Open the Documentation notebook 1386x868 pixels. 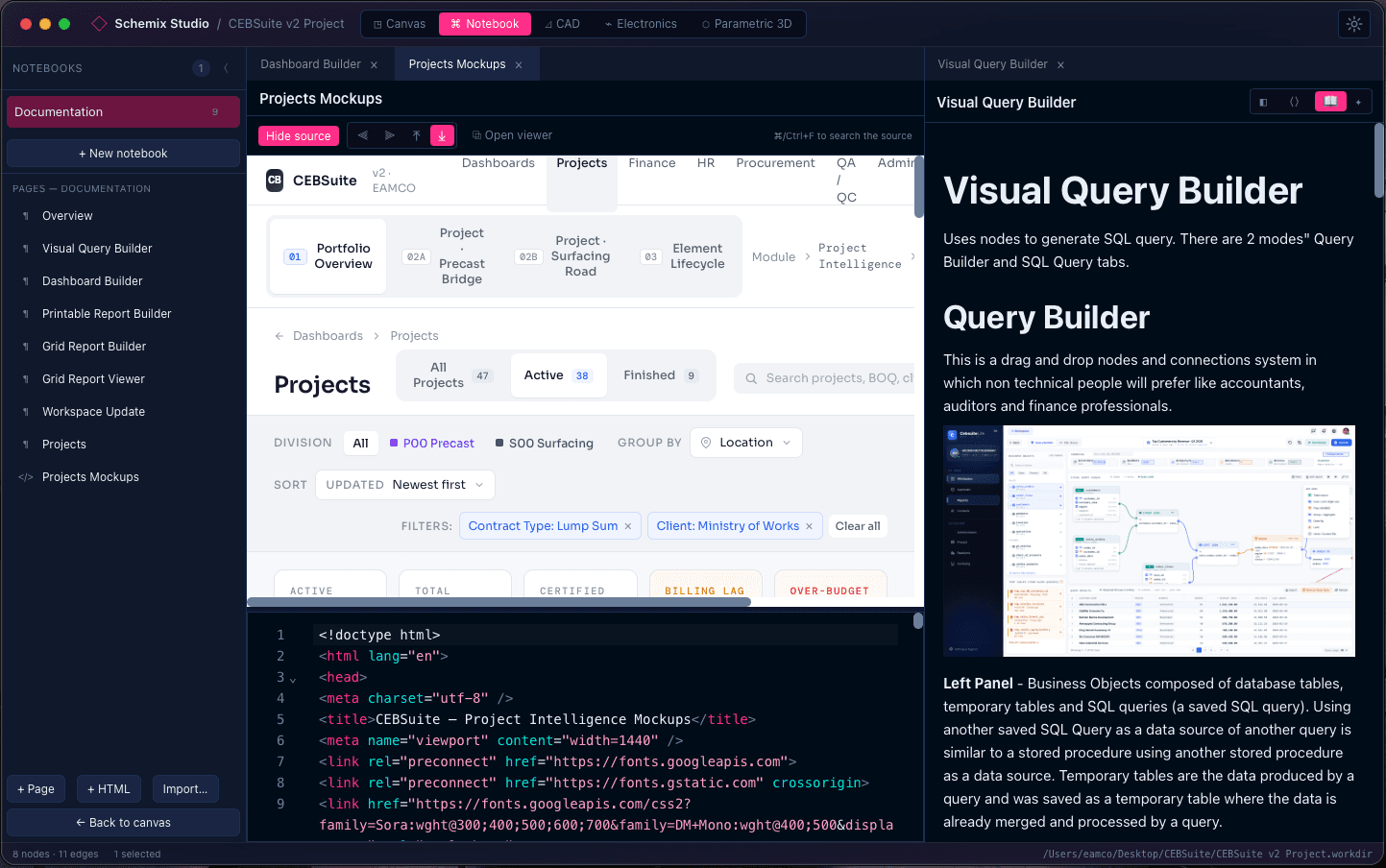click(123, 112)
